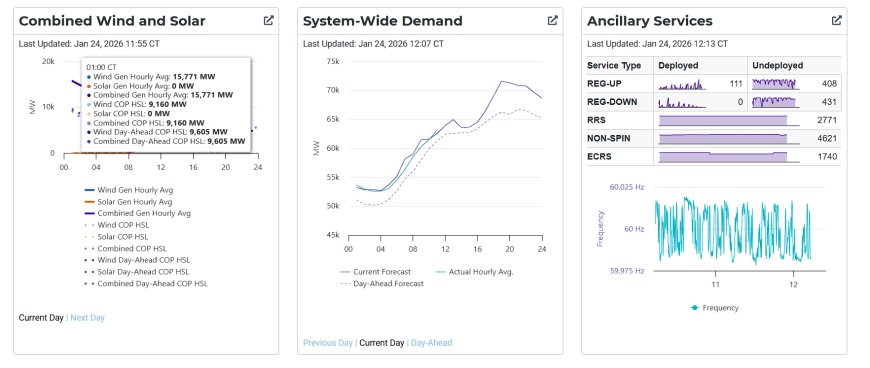Screen dimensions: 870x368
Task: Toggle Solar Day-Ahead COP HSL legend entry
Action: [x=136, y=272]
